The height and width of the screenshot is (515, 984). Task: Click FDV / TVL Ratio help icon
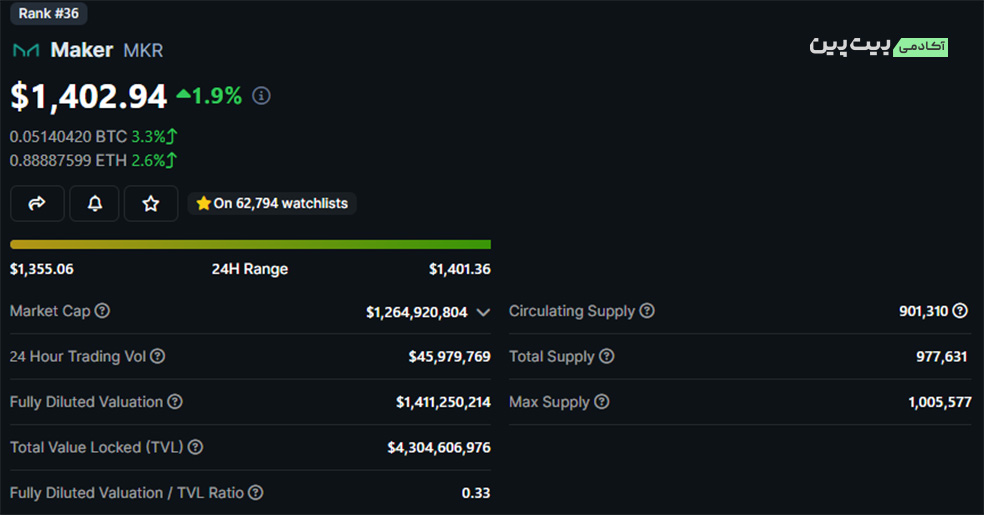click(x=255, y=492)
